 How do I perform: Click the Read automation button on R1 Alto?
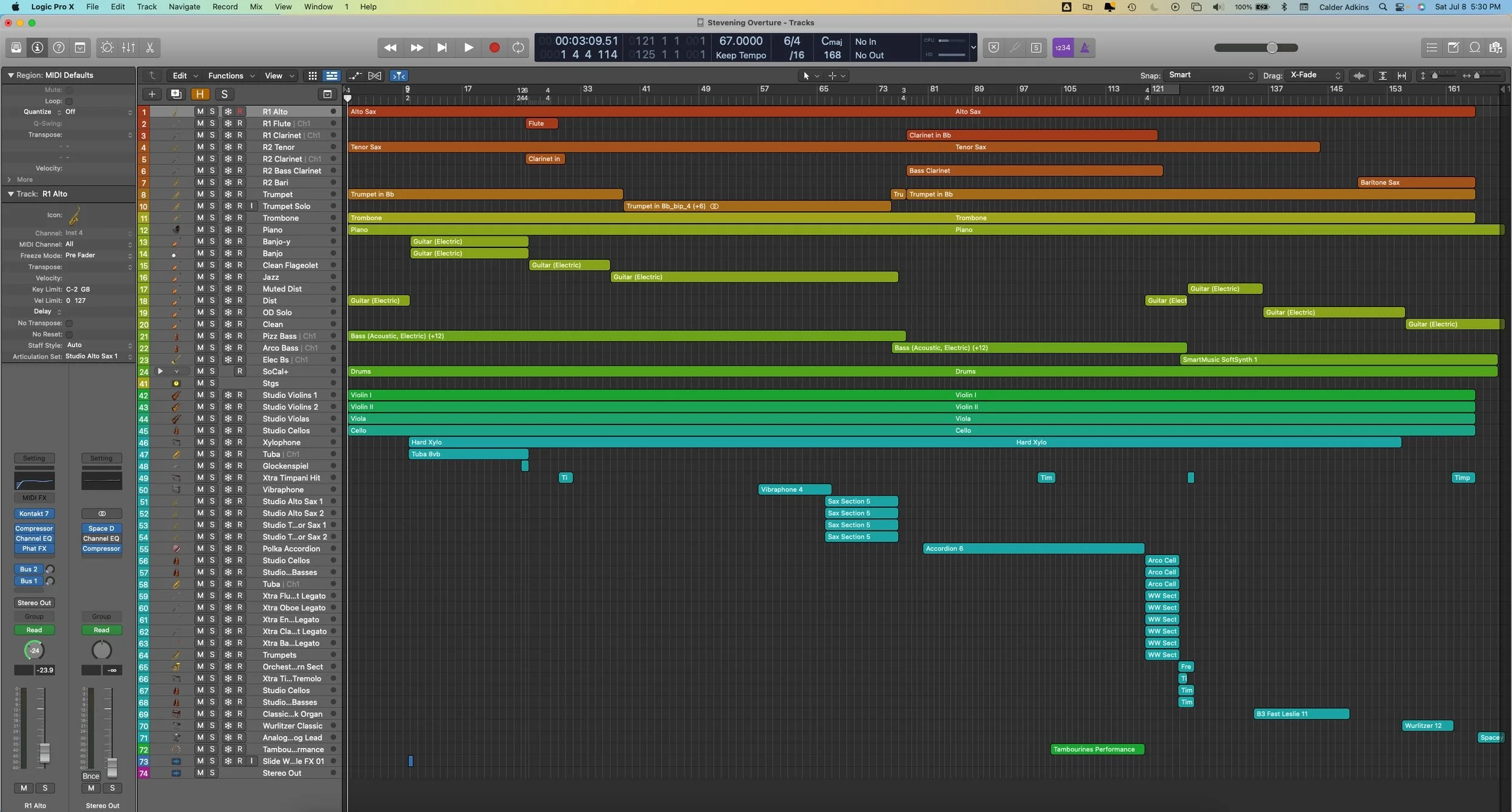click(x=34, y=629)
